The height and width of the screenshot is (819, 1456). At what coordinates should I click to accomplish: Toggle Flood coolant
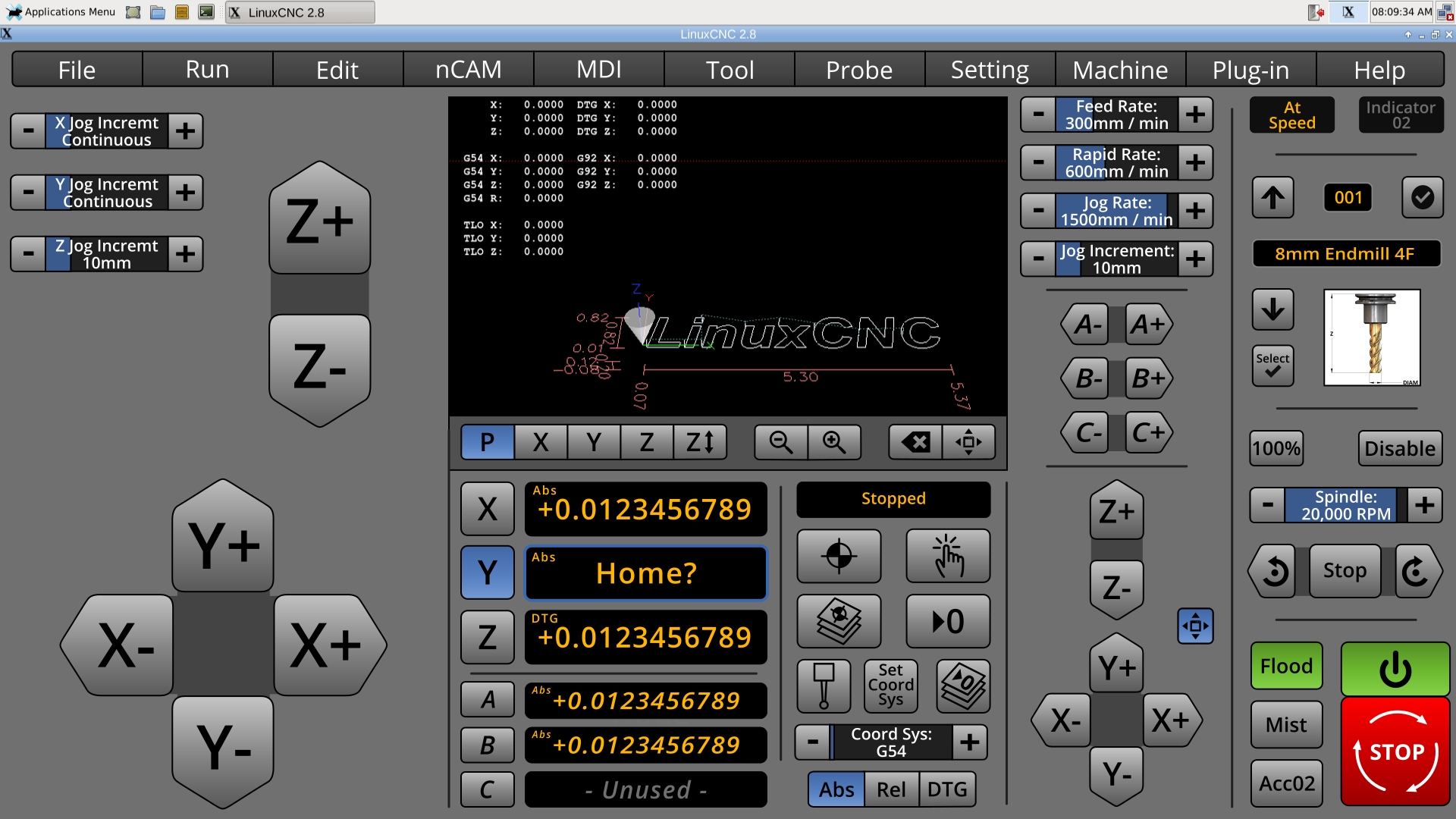(x=1286, y=666)
